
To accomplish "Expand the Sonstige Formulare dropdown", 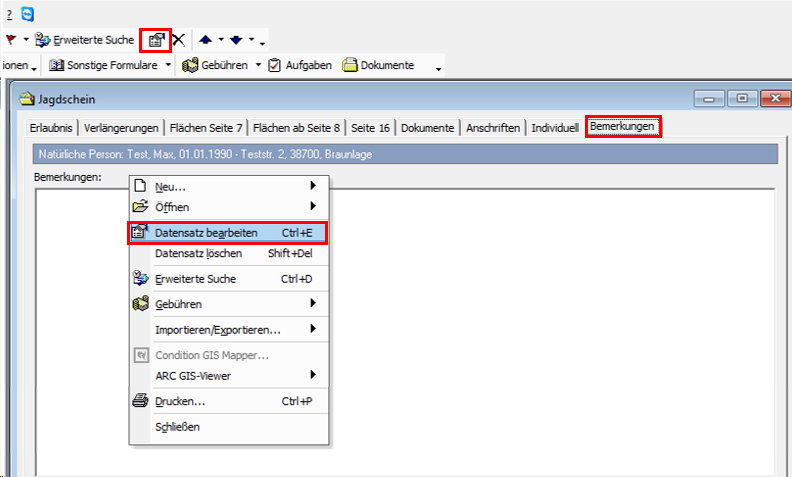I will [x=168, y=65].
